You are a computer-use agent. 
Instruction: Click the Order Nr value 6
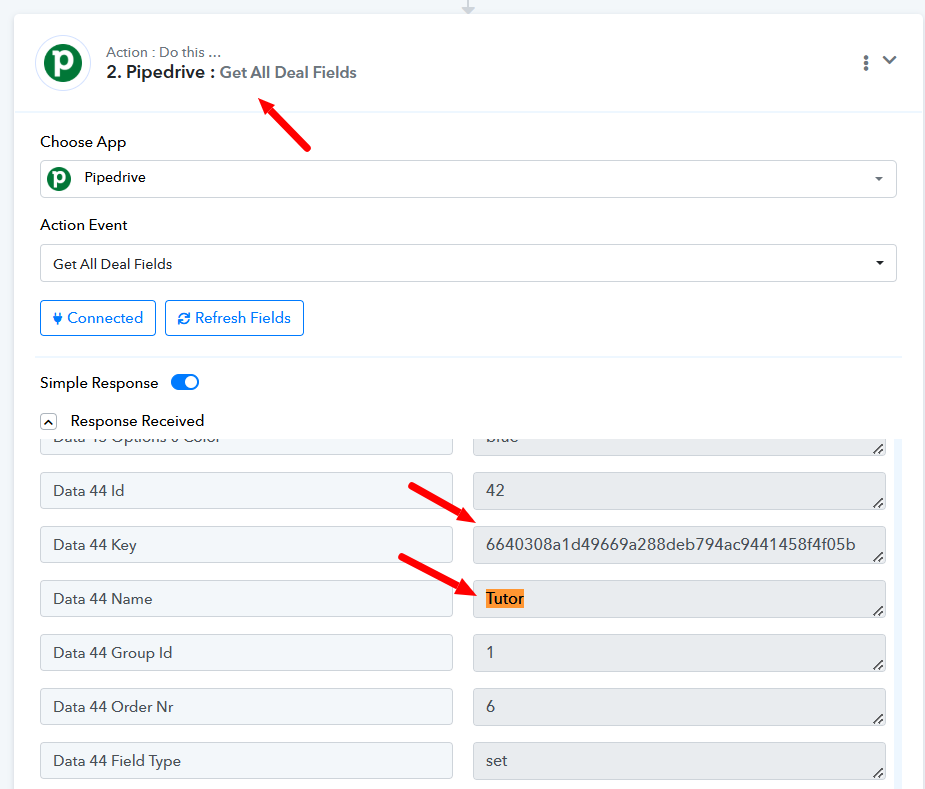click(x=679, y=706)
